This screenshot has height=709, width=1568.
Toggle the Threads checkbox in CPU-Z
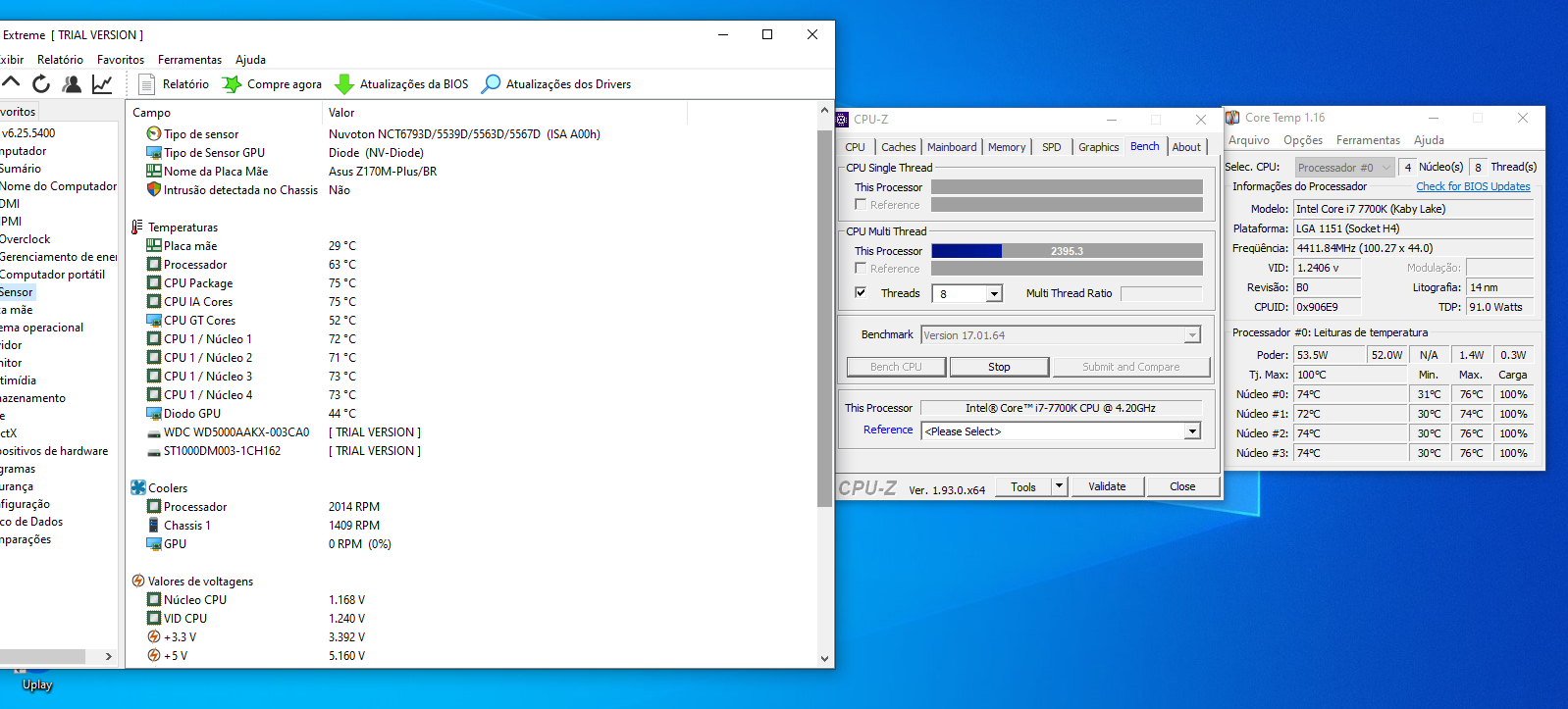coord(861,293)
